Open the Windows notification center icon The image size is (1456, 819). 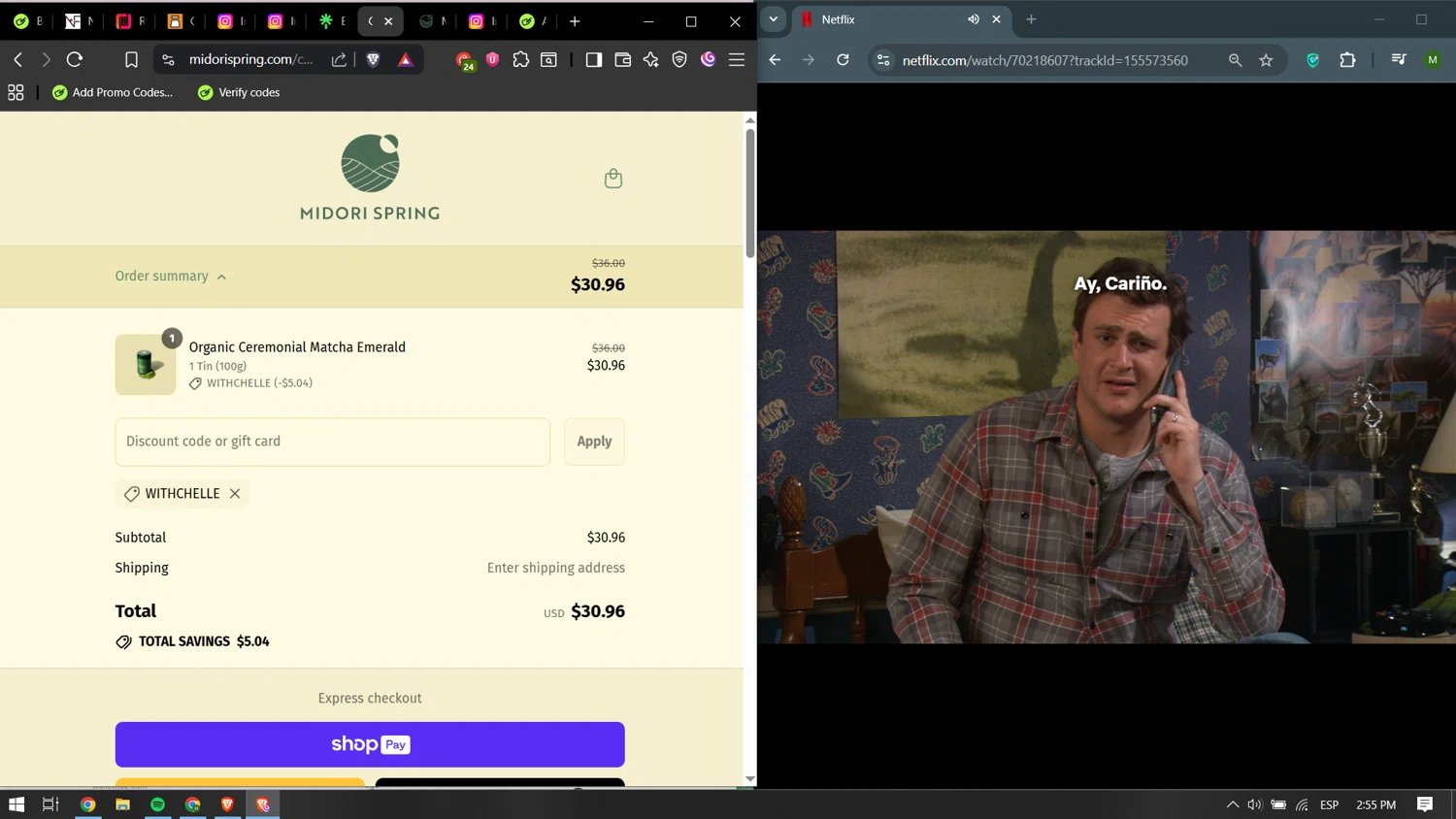[1425, 804]
